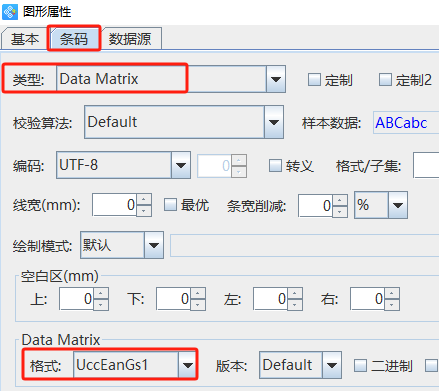Click the 空白区 下 value field
The width and height of the screenshot is (439, 391).
173,299
